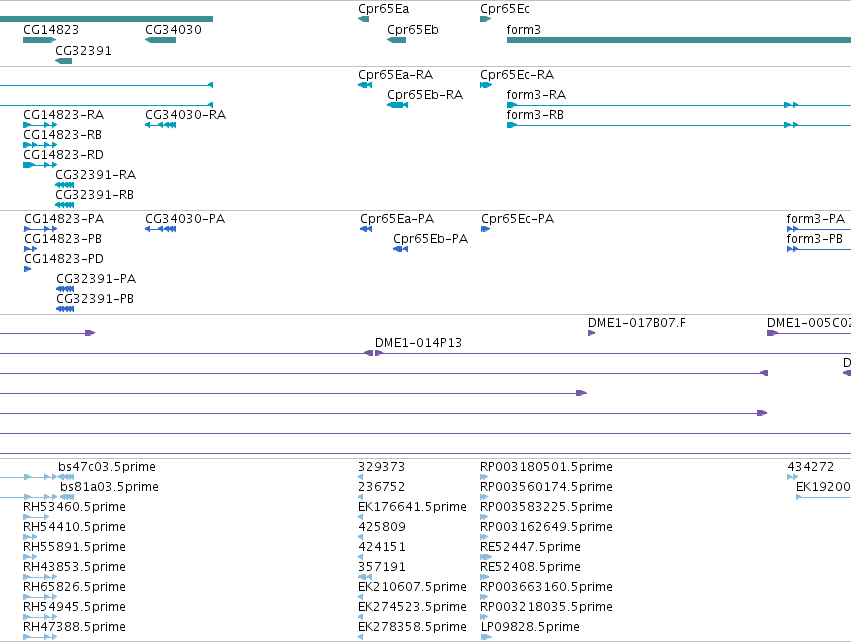
Task: Select the CG14823-PB protein label
Action: point(63,239)
